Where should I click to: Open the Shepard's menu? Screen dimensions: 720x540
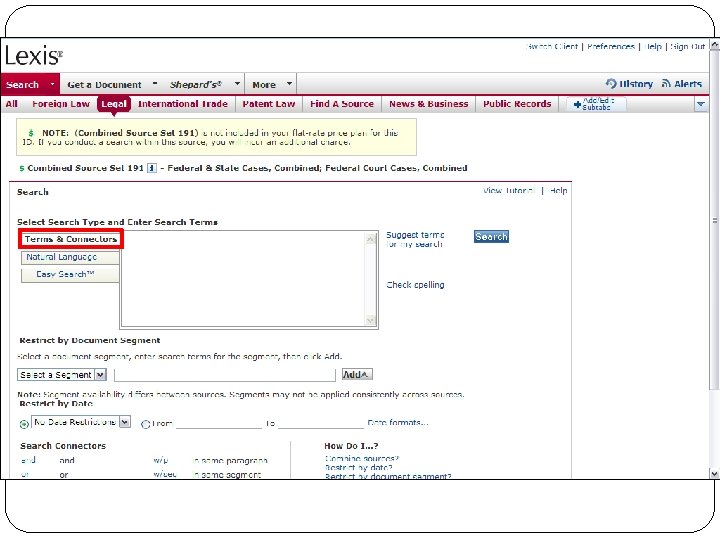[x=196, y=84]
